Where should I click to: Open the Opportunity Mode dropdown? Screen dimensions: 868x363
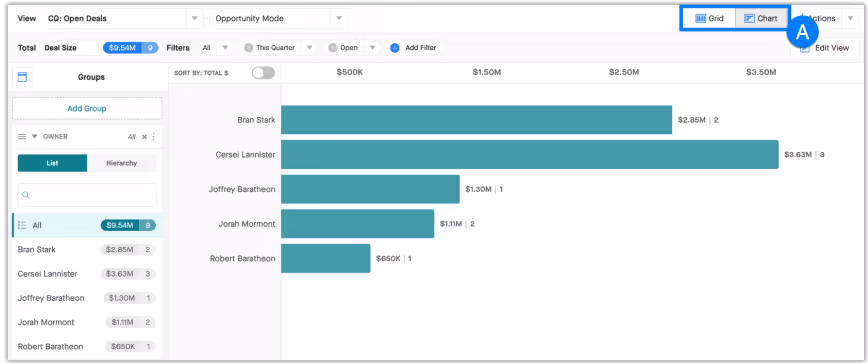(x=339, y=18)
